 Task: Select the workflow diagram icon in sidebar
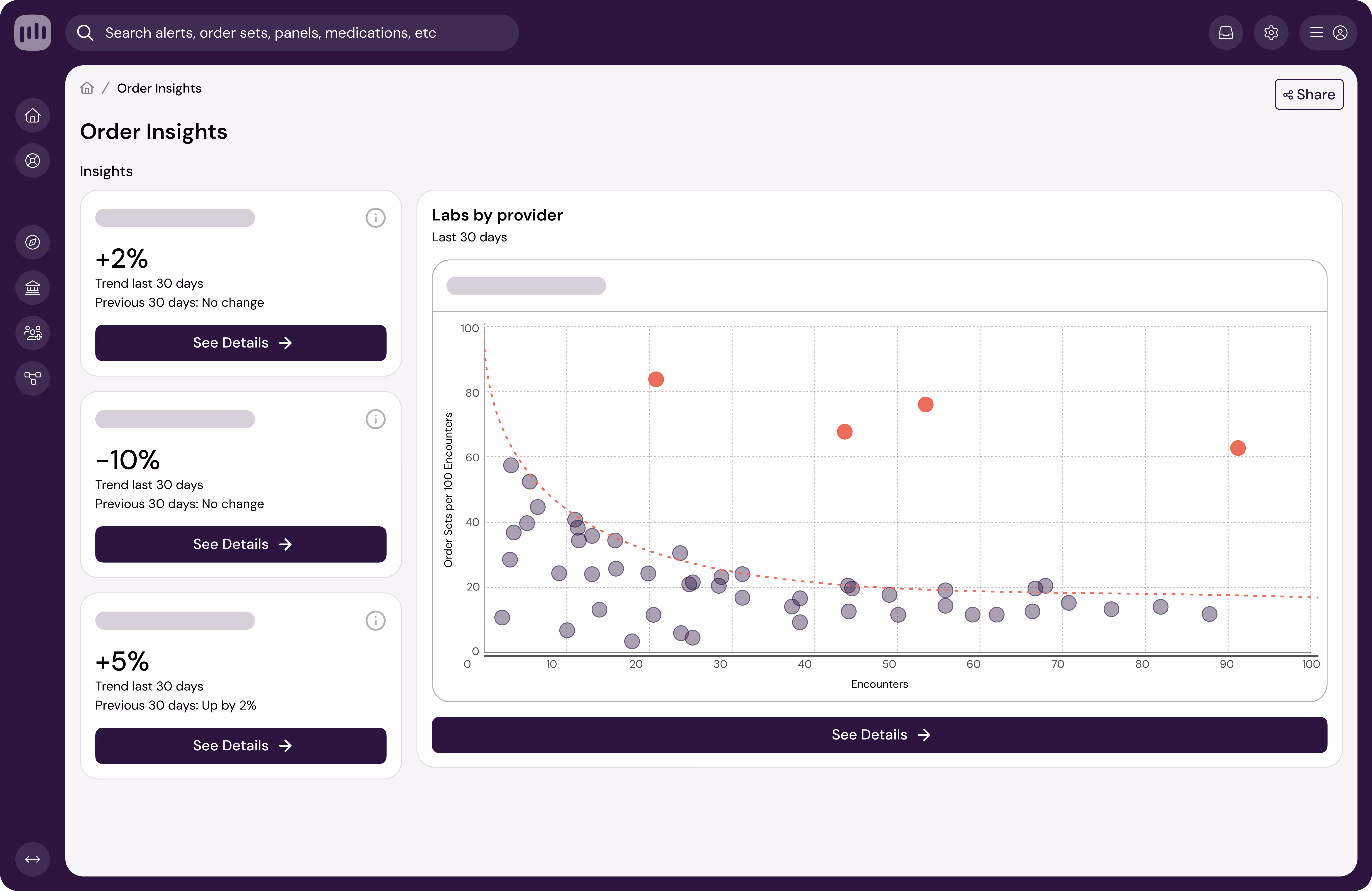[32, 378]
